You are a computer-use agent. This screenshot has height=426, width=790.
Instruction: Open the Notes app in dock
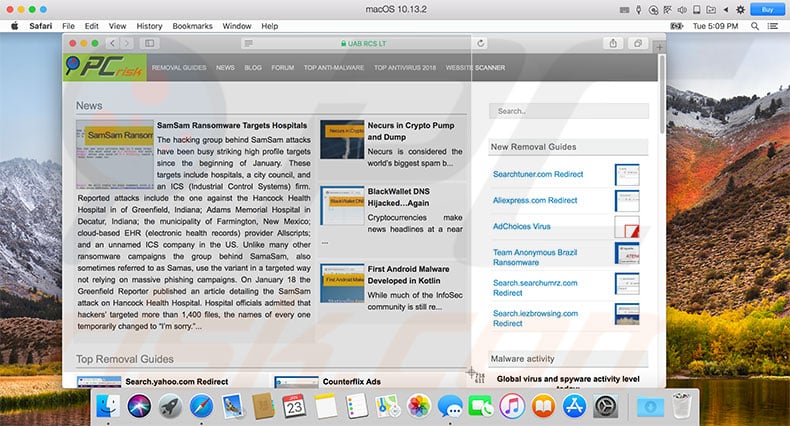tap(325, 406)
